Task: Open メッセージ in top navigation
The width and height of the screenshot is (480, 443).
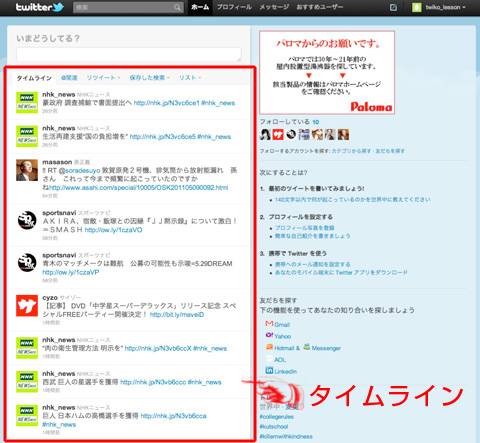Action: (x=274, y=7)
